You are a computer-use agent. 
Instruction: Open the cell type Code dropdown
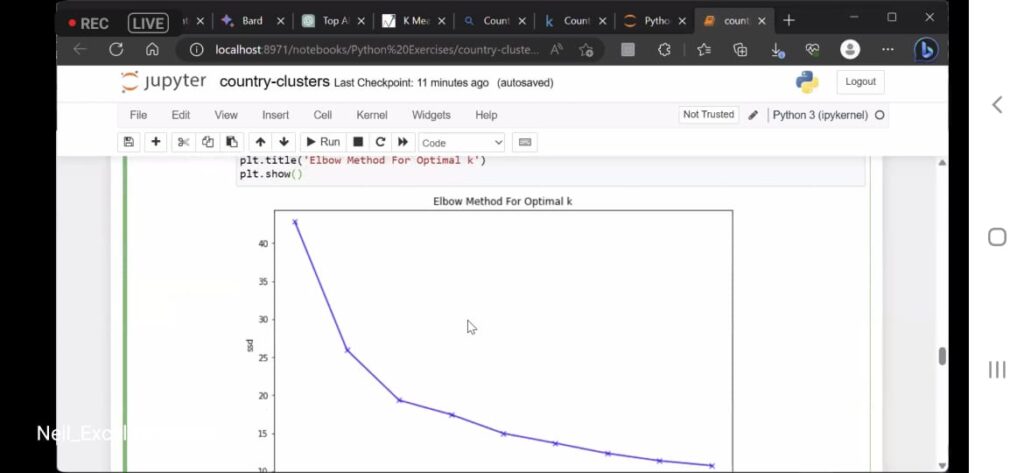[461, 143]
